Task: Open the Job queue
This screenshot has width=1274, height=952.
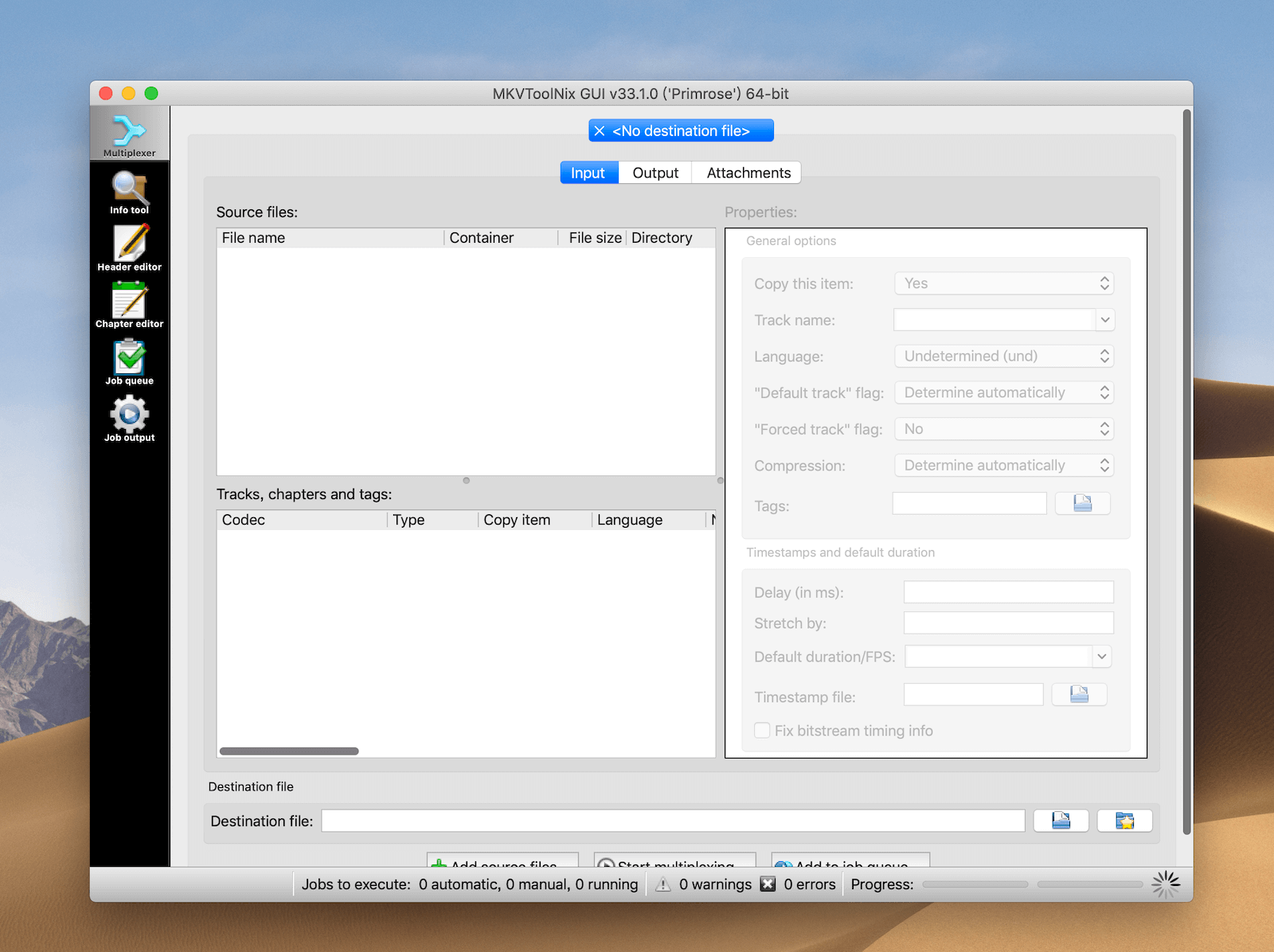Action: pos(129,362)
